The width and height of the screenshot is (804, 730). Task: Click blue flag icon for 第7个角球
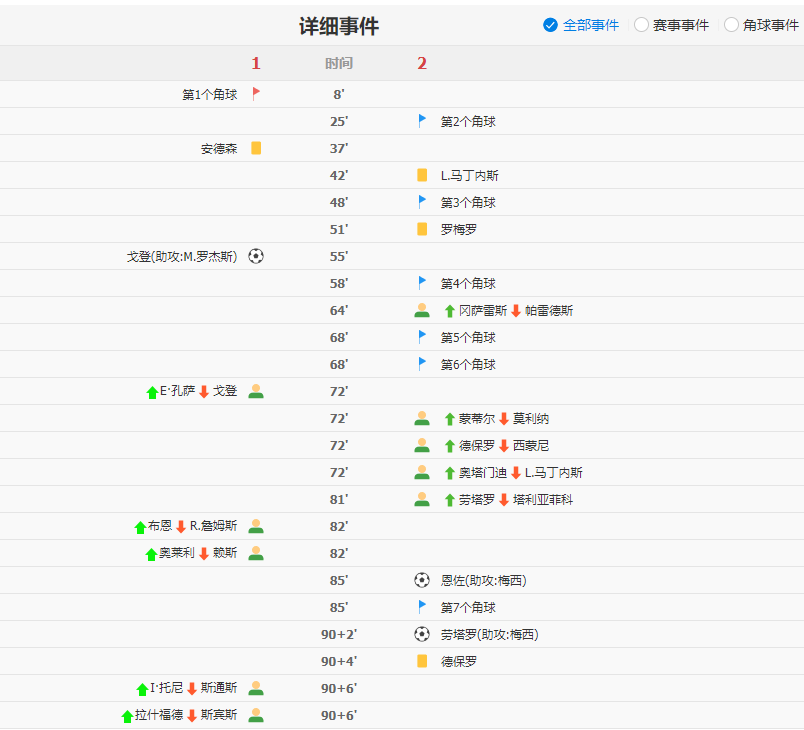point(422,607)
